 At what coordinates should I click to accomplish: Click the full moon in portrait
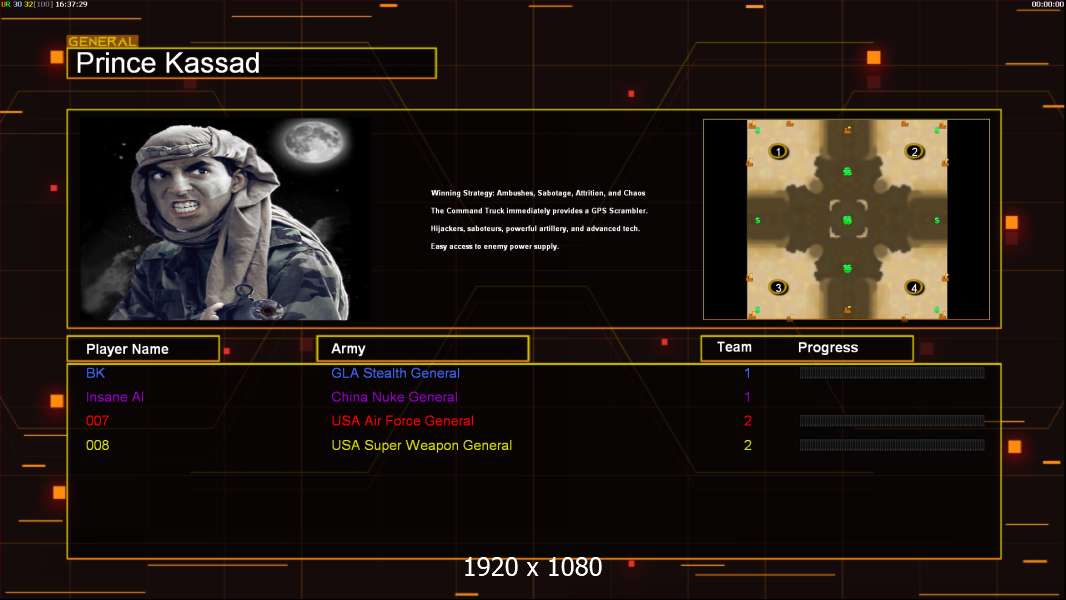(x=313, y=141)
